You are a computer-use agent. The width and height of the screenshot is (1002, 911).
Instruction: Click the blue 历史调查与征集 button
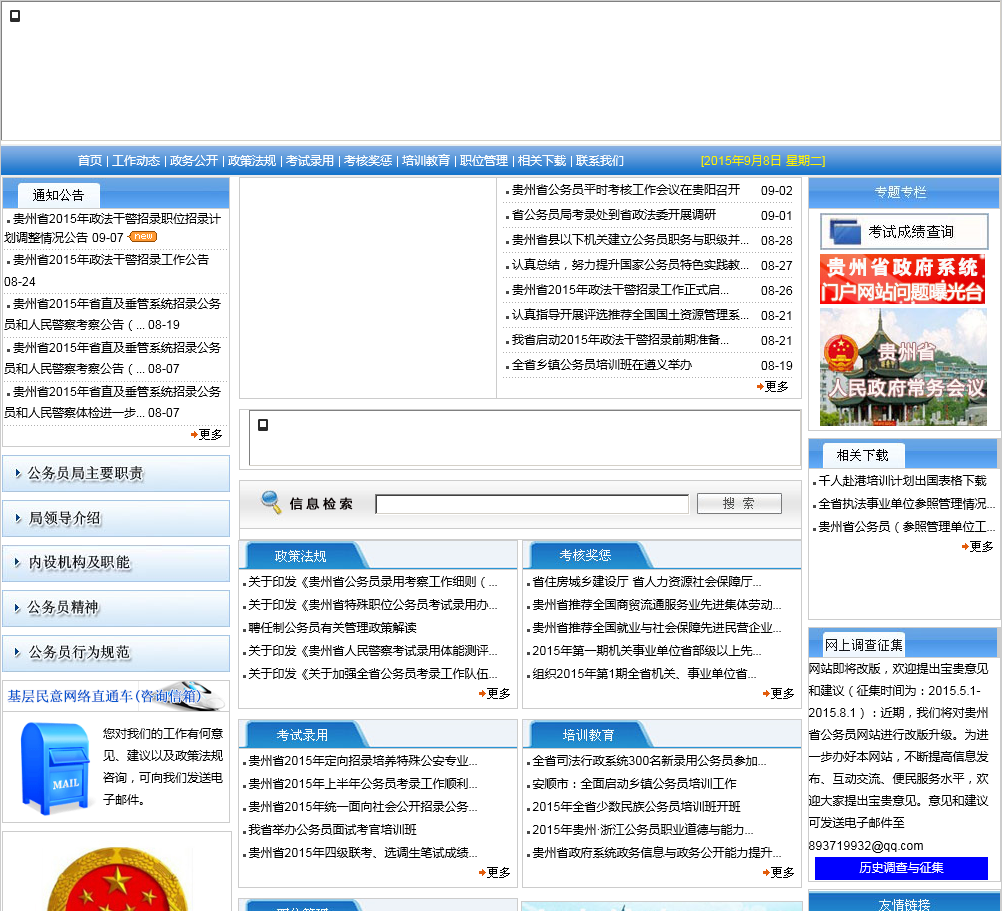point(901,868)
